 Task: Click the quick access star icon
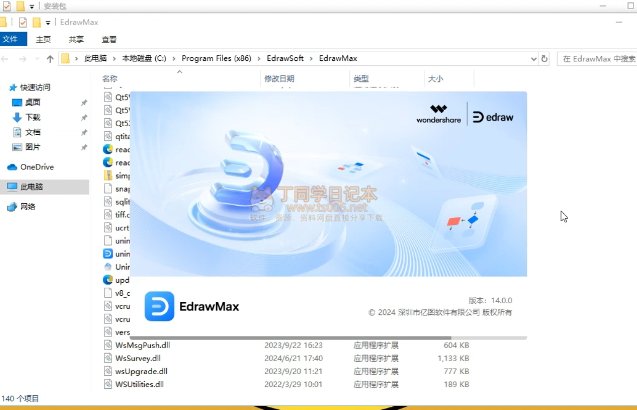13,87
